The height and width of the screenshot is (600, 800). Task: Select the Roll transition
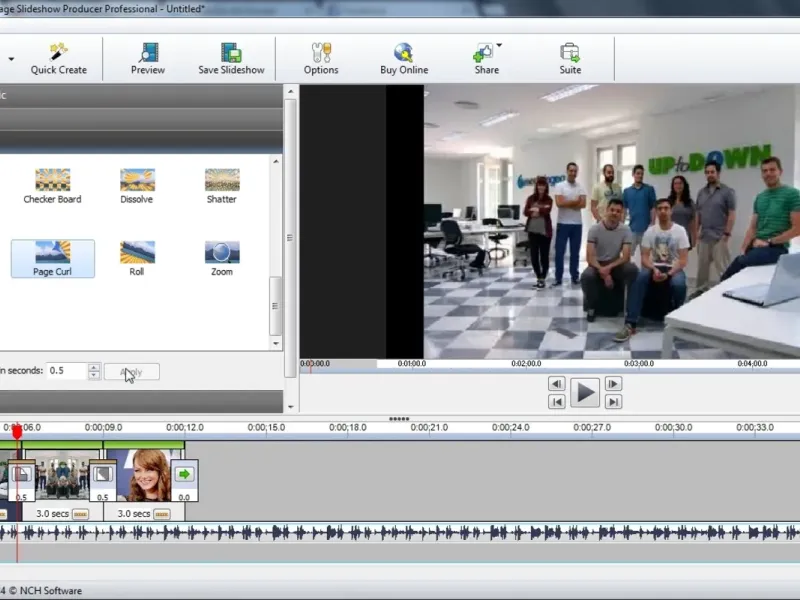pos(137,252)
